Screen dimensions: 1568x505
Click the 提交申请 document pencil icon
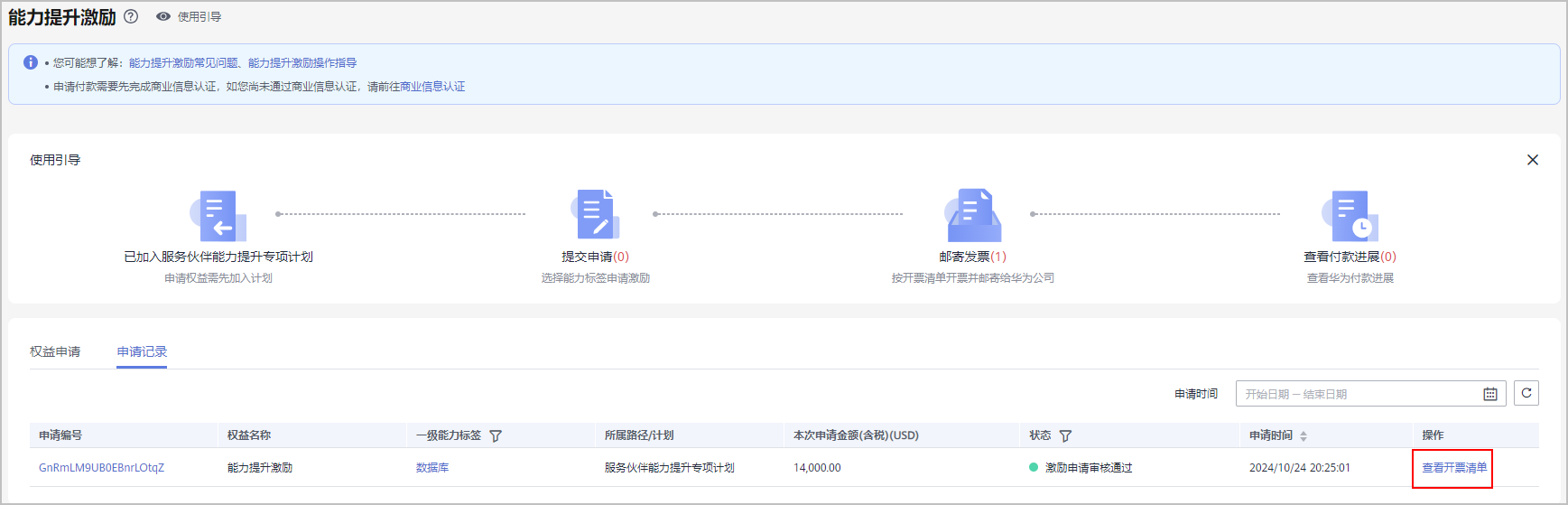click(595, 215)
